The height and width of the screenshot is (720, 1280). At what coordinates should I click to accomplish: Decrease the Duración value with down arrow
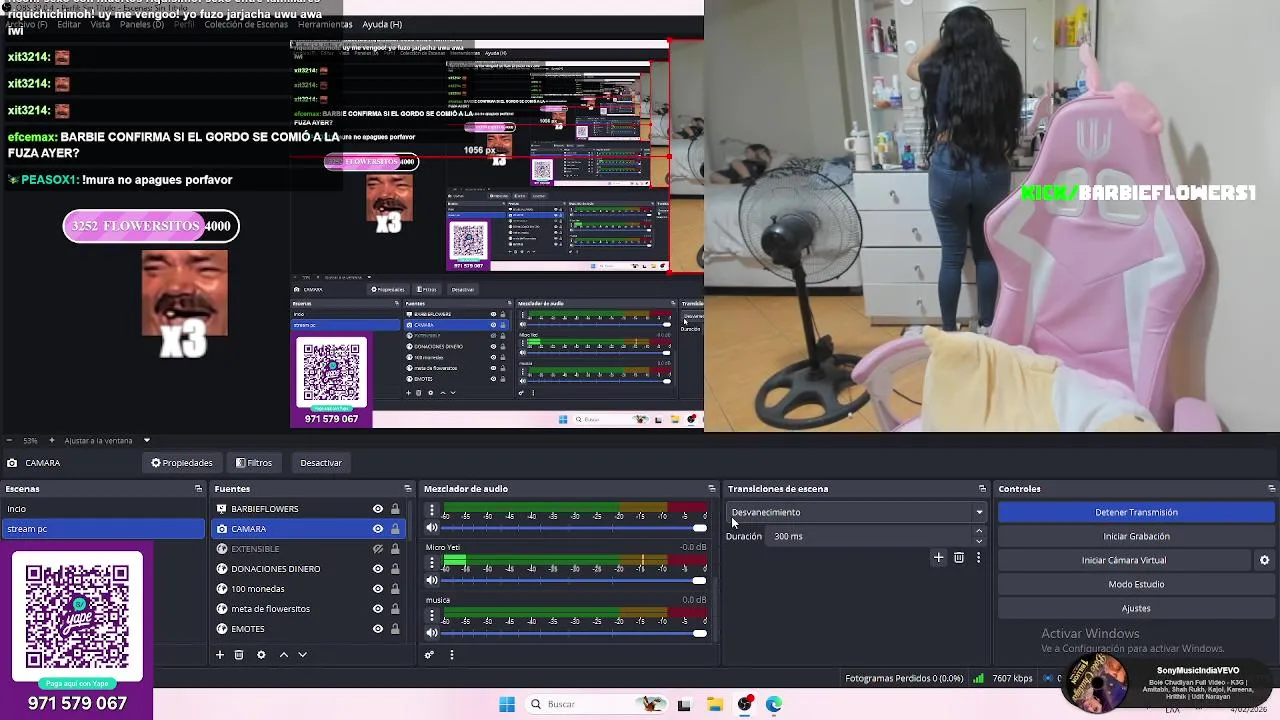pos(979,541)
